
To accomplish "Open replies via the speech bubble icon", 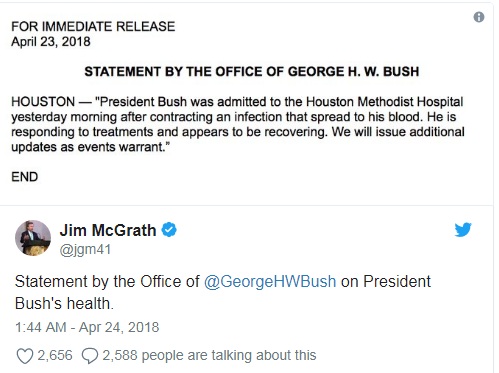I will pos(90,356).
